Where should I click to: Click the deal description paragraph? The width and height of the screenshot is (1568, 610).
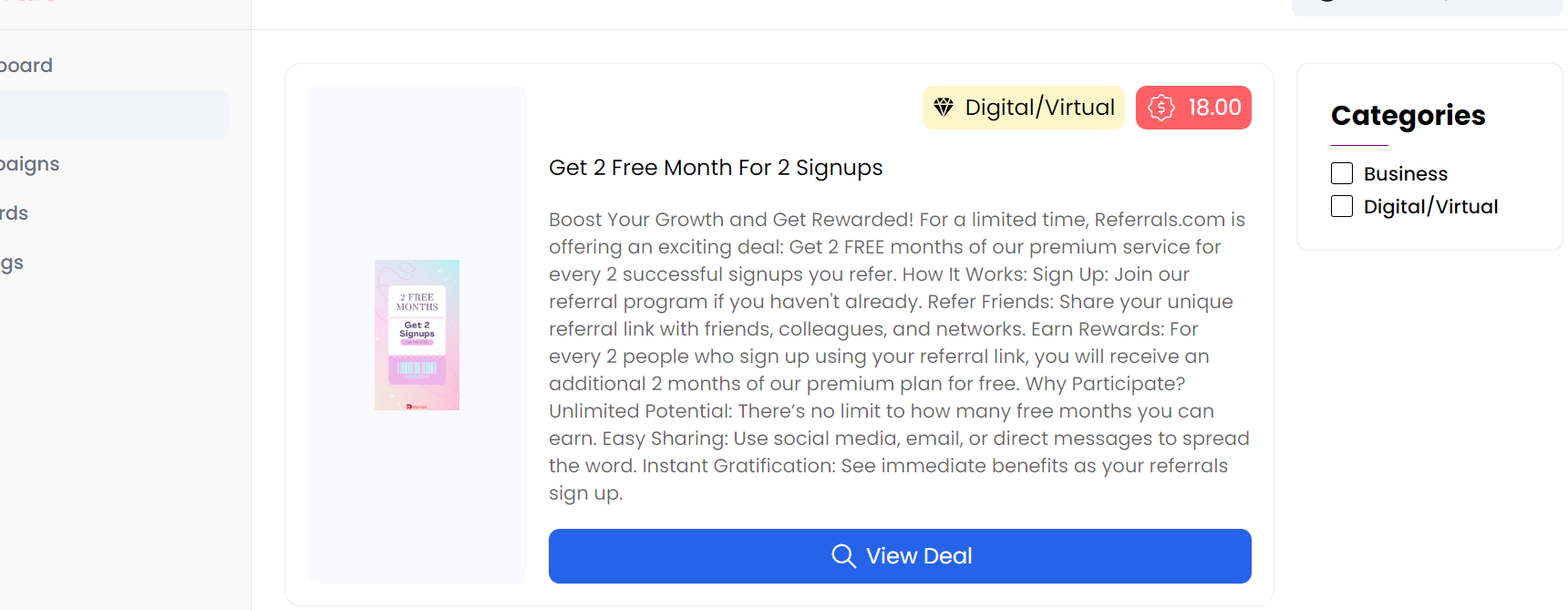899,356
